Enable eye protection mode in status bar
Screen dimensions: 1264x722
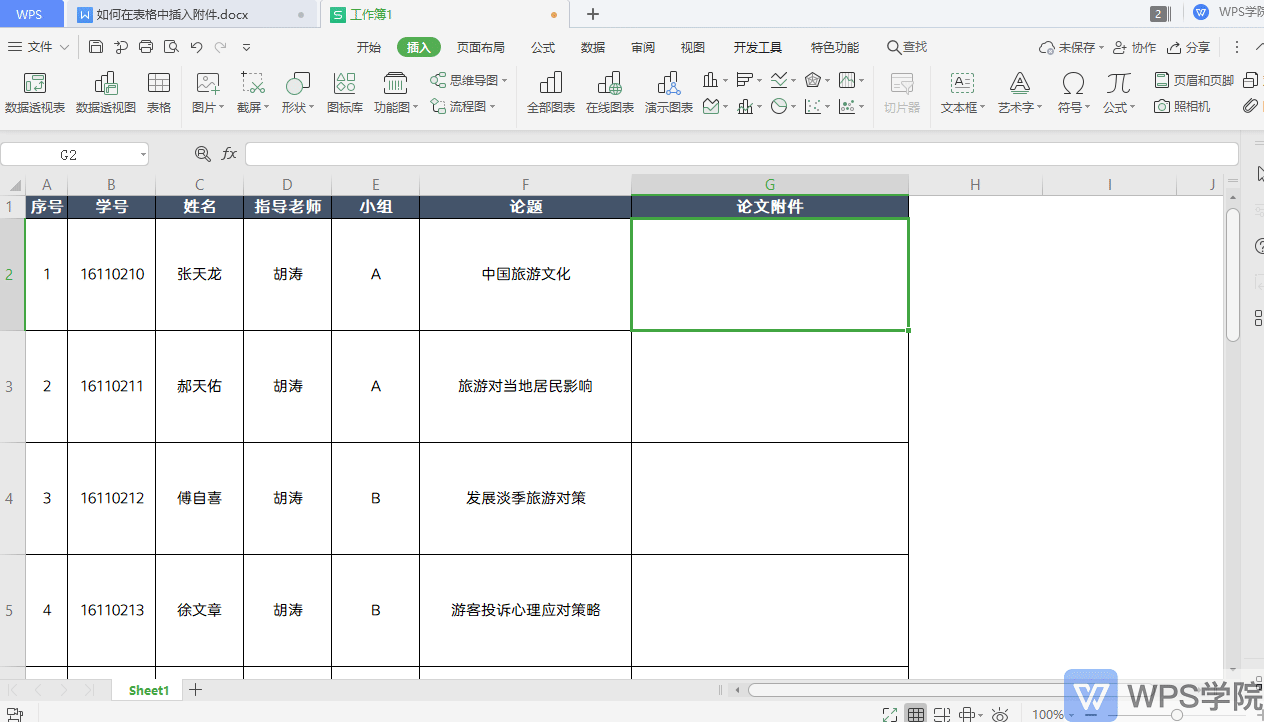pos(999,714)
